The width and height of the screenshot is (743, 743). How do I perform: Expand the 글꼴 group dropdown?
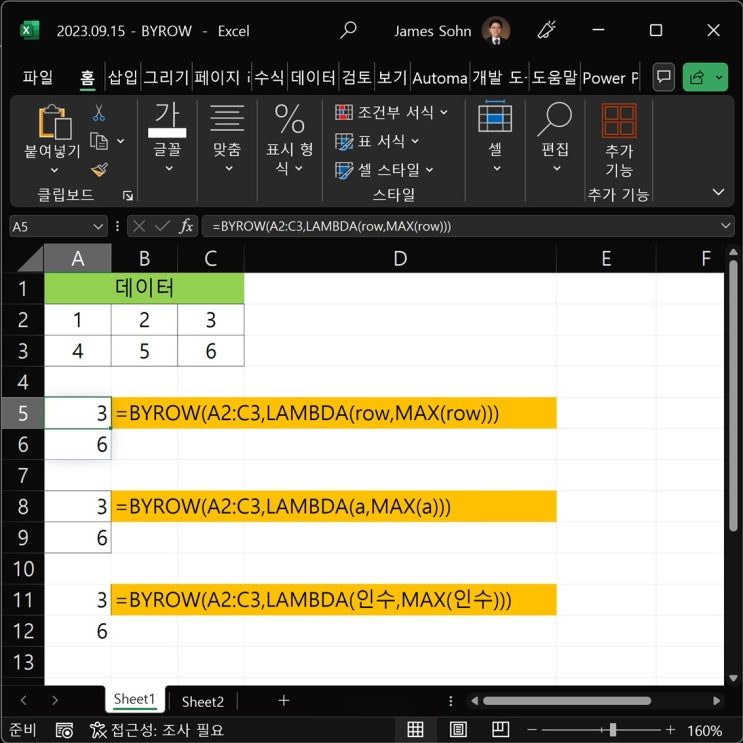click(169, 168)
